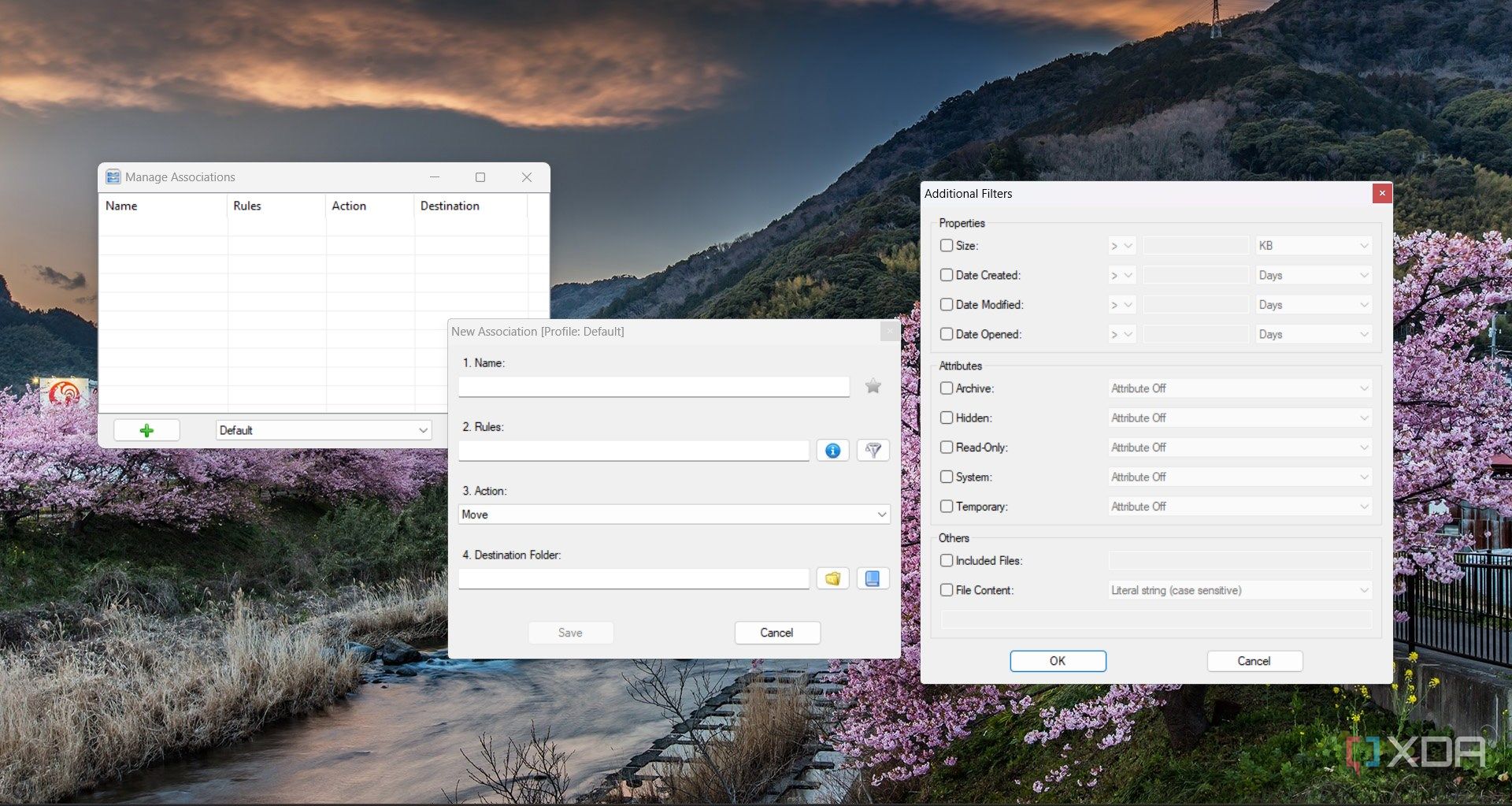Open the Size comparison operator dropdown
This screenshot has width=1512, height=806.
(1121, 246)
